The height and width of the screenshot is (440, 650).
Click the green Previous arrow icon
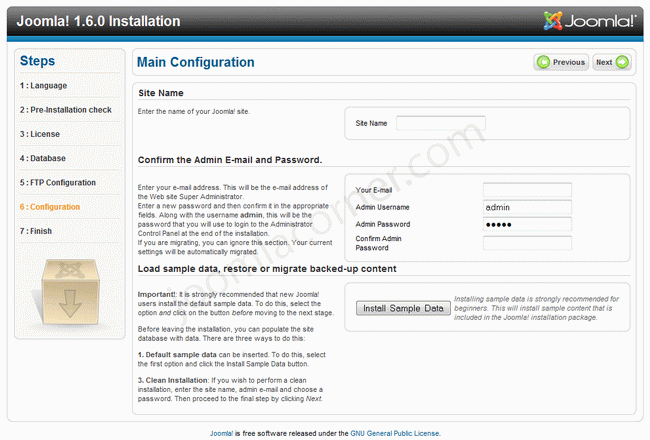click(543, 62)
